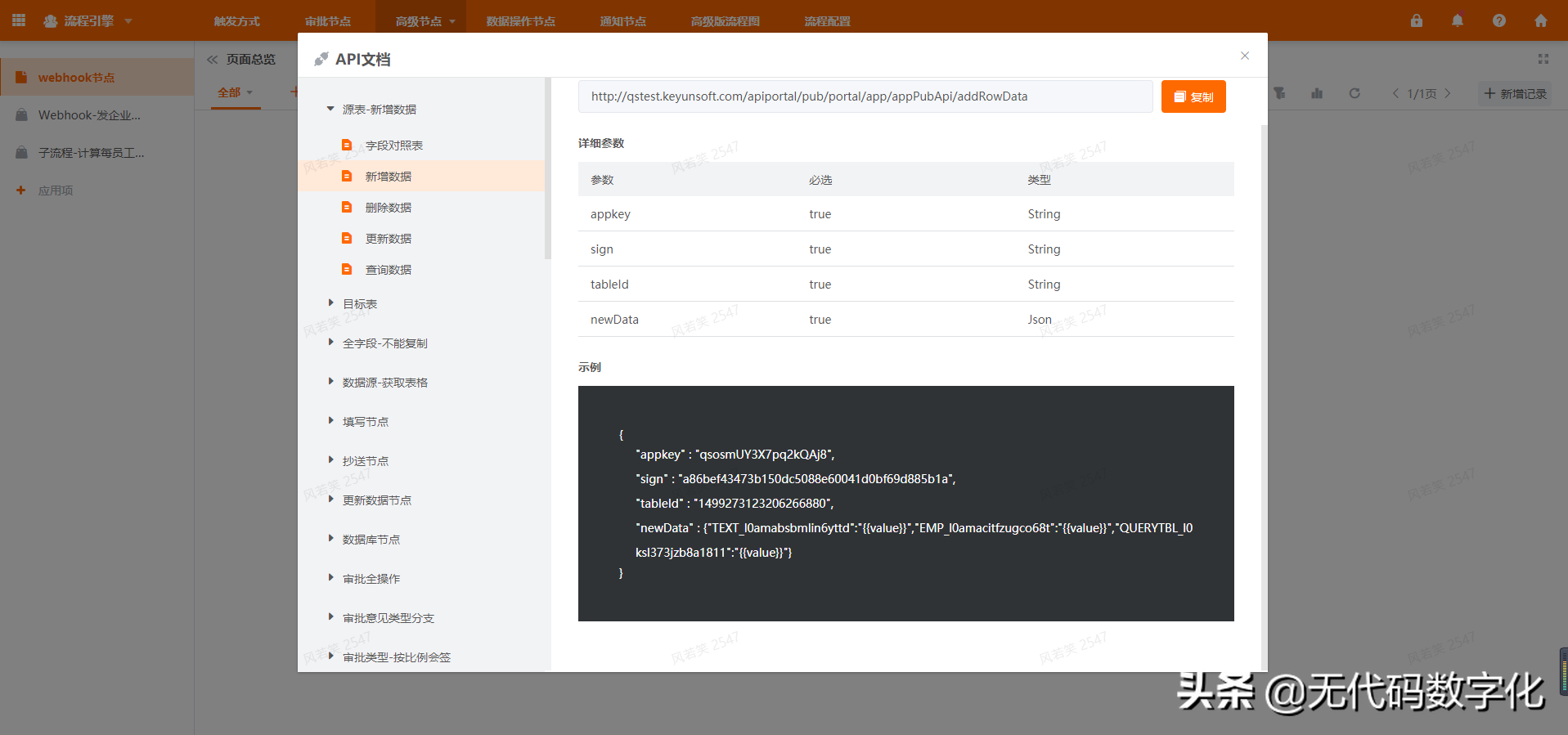Image resolution: width=1568 pixels, height=735 pixels.
Task: Click the document icon beside 删除数据
Action: (x=347, y=207)
